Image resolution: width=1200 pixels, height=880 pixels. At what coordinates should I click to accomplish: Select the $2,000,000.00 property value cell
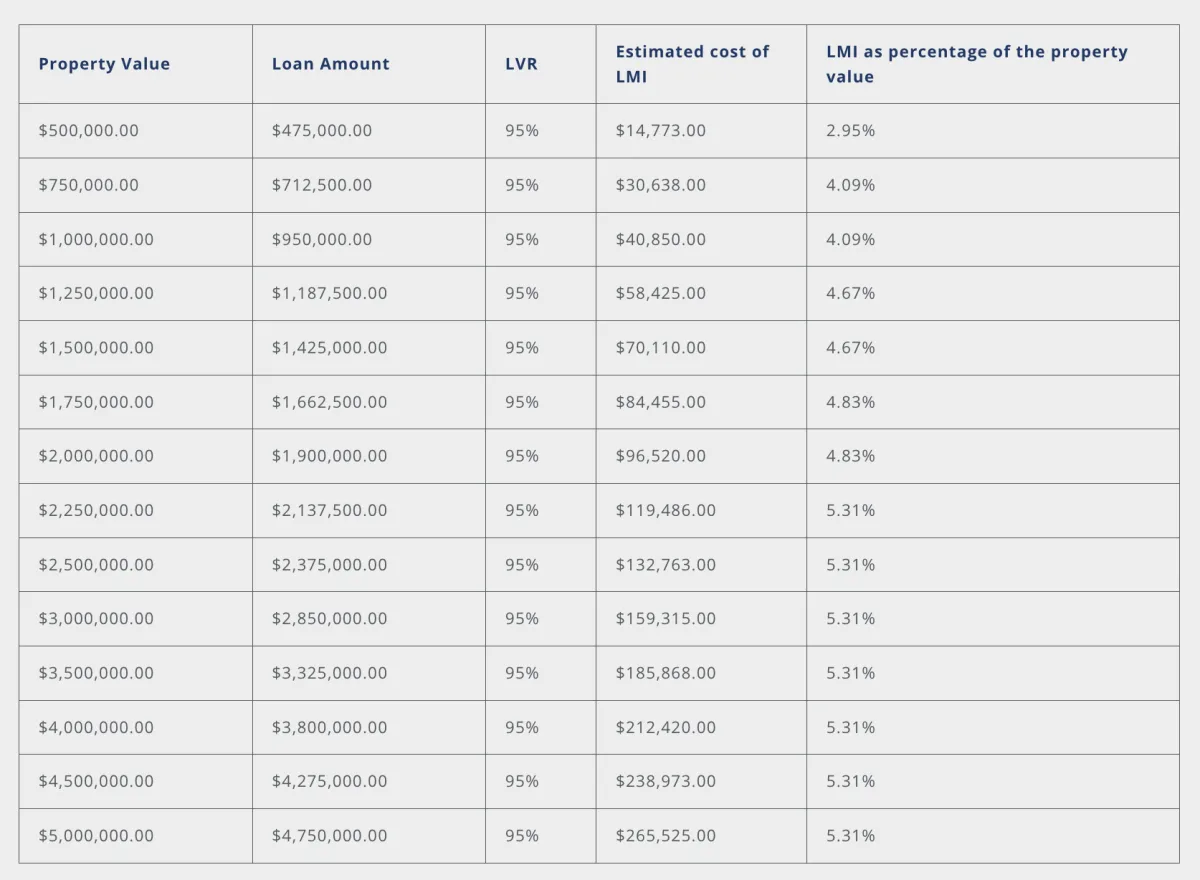click(96, 456)
